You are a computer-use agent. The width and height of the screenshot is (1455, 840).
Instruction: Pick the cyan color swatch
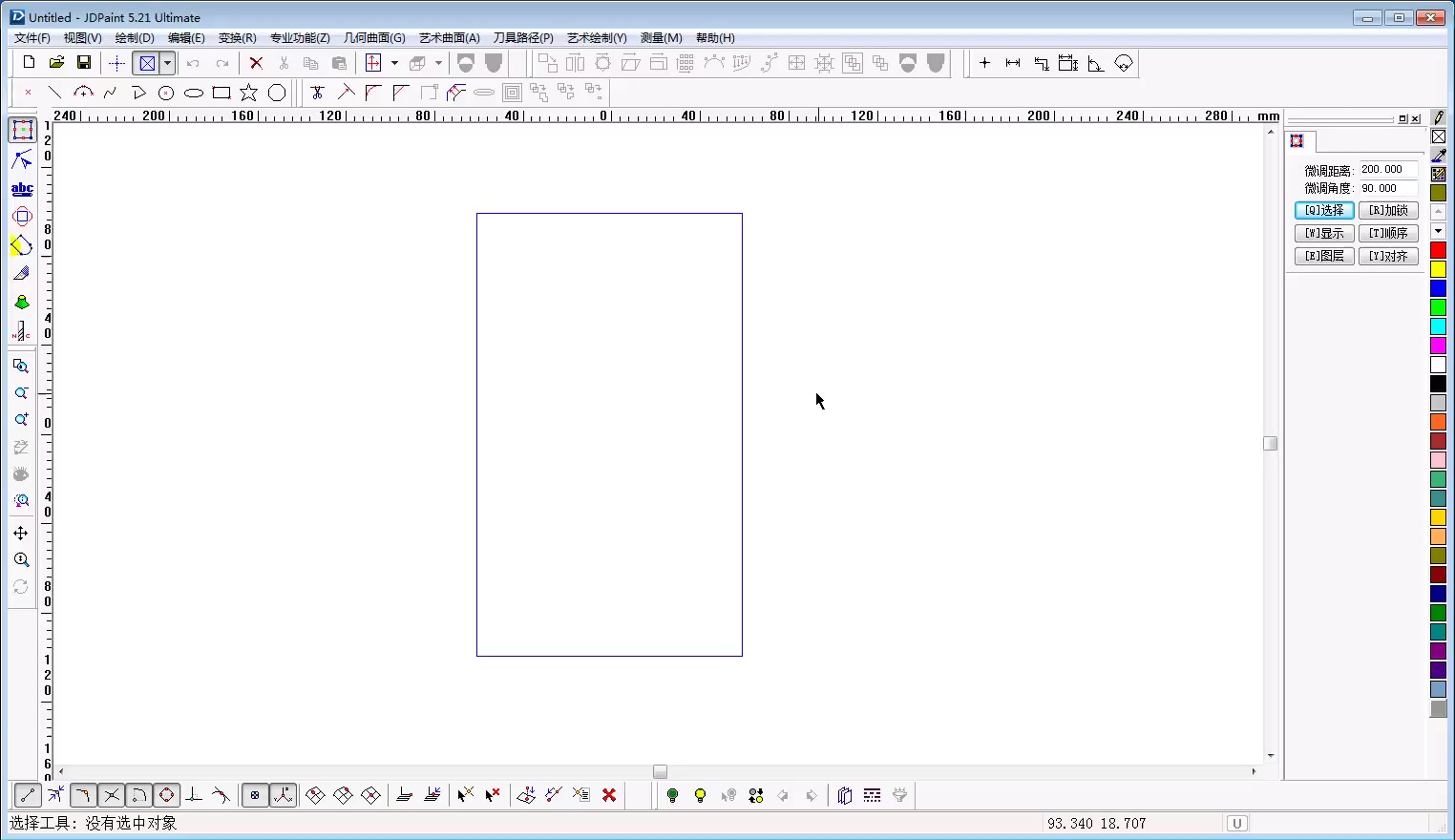1439,326
